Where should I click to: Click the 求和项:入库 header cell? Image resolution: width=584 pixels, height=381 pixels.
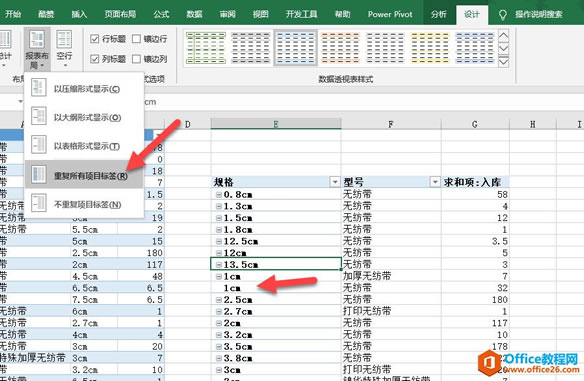[x=475, y=182]
